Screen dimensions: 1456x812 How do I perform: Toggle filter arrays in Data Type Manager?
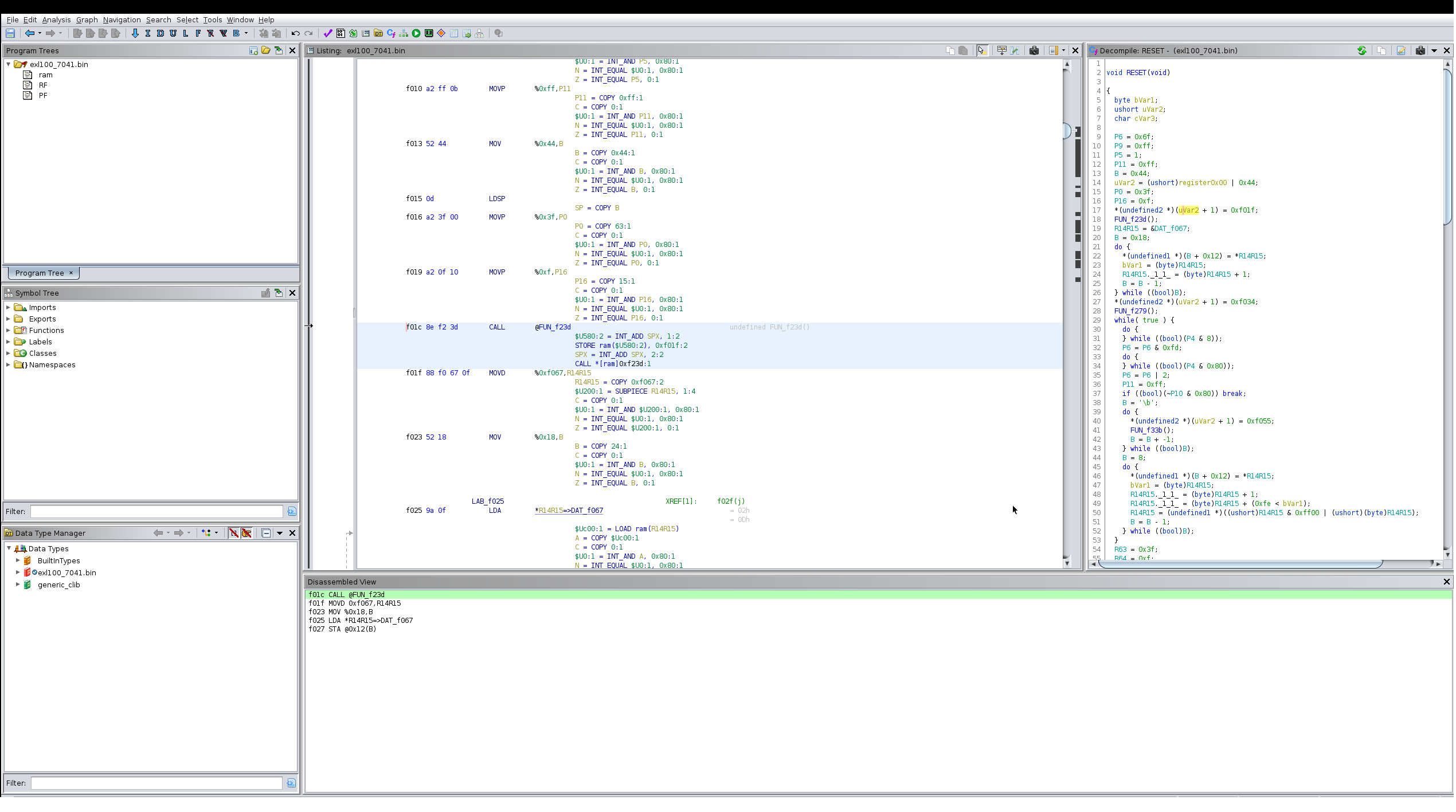tap(234, 533)
